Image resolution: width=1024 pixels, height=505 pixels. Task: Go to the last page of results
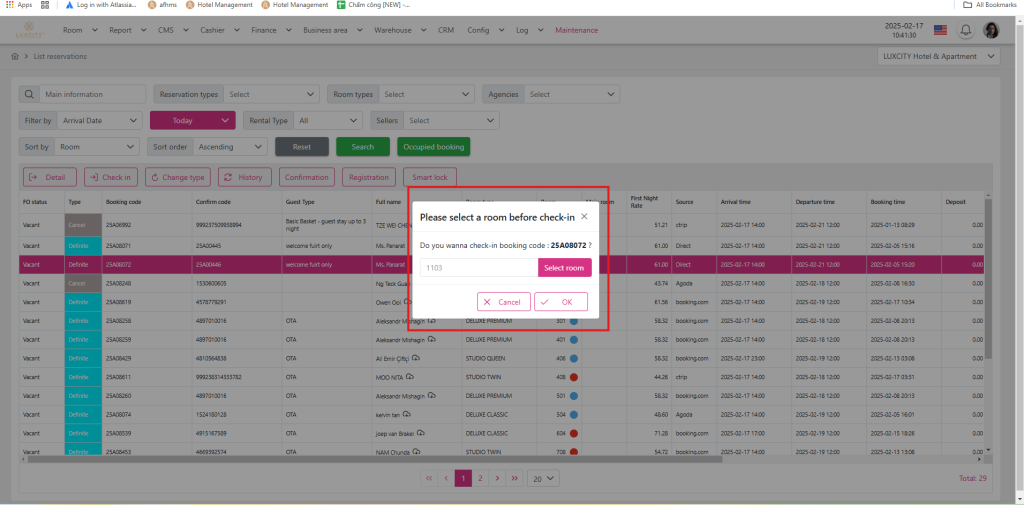point(516,479)
